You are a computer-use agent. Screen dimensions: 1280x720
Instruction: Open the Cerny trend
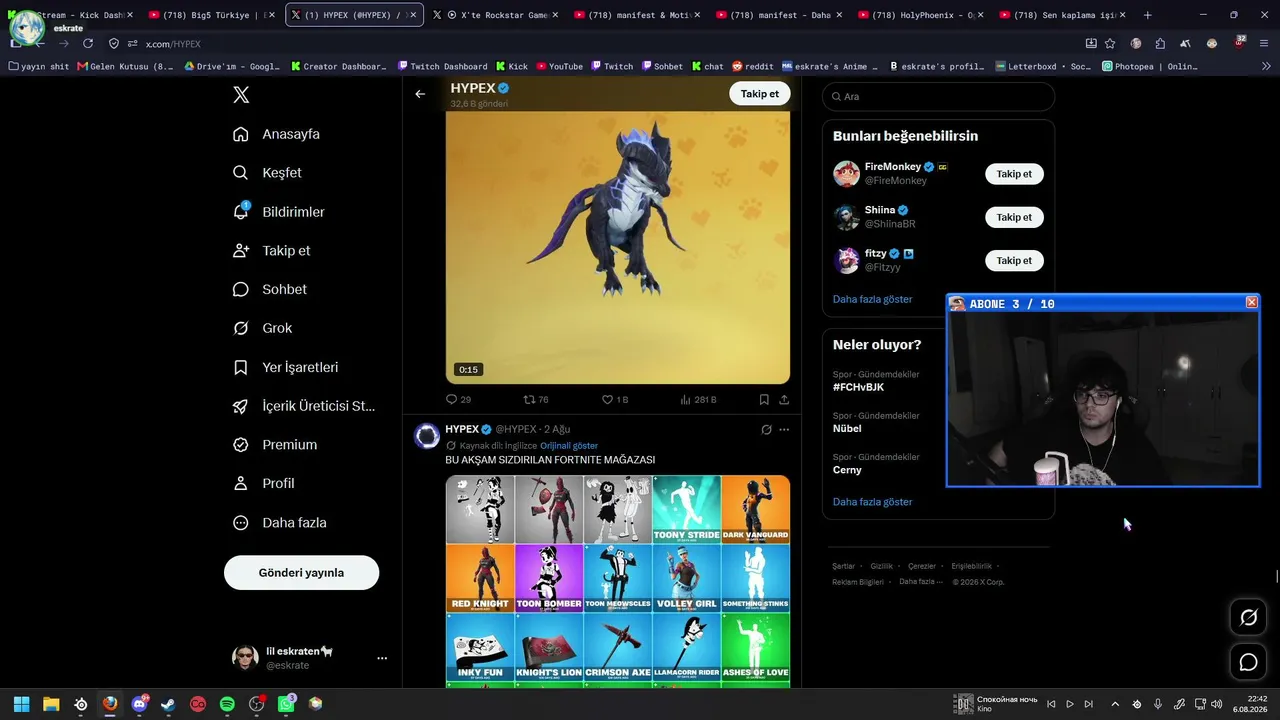(847, 470)
